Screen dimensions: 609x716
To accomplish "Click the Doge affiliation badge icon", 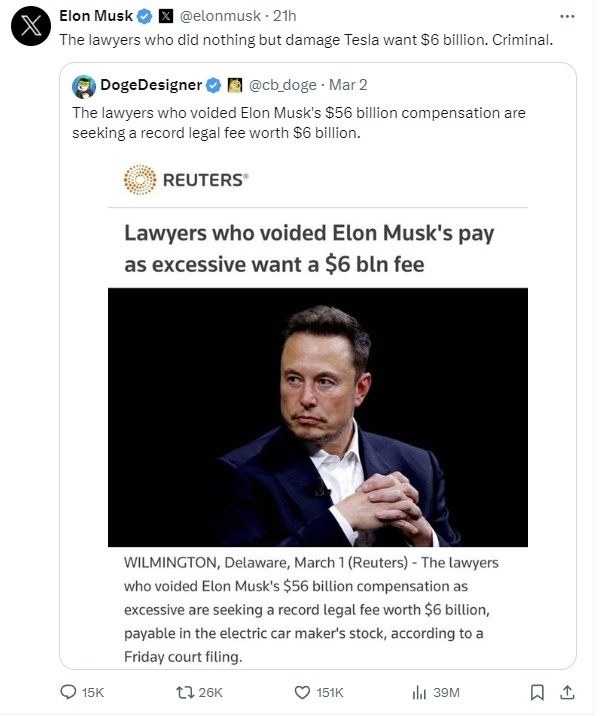I will [233, 85].
